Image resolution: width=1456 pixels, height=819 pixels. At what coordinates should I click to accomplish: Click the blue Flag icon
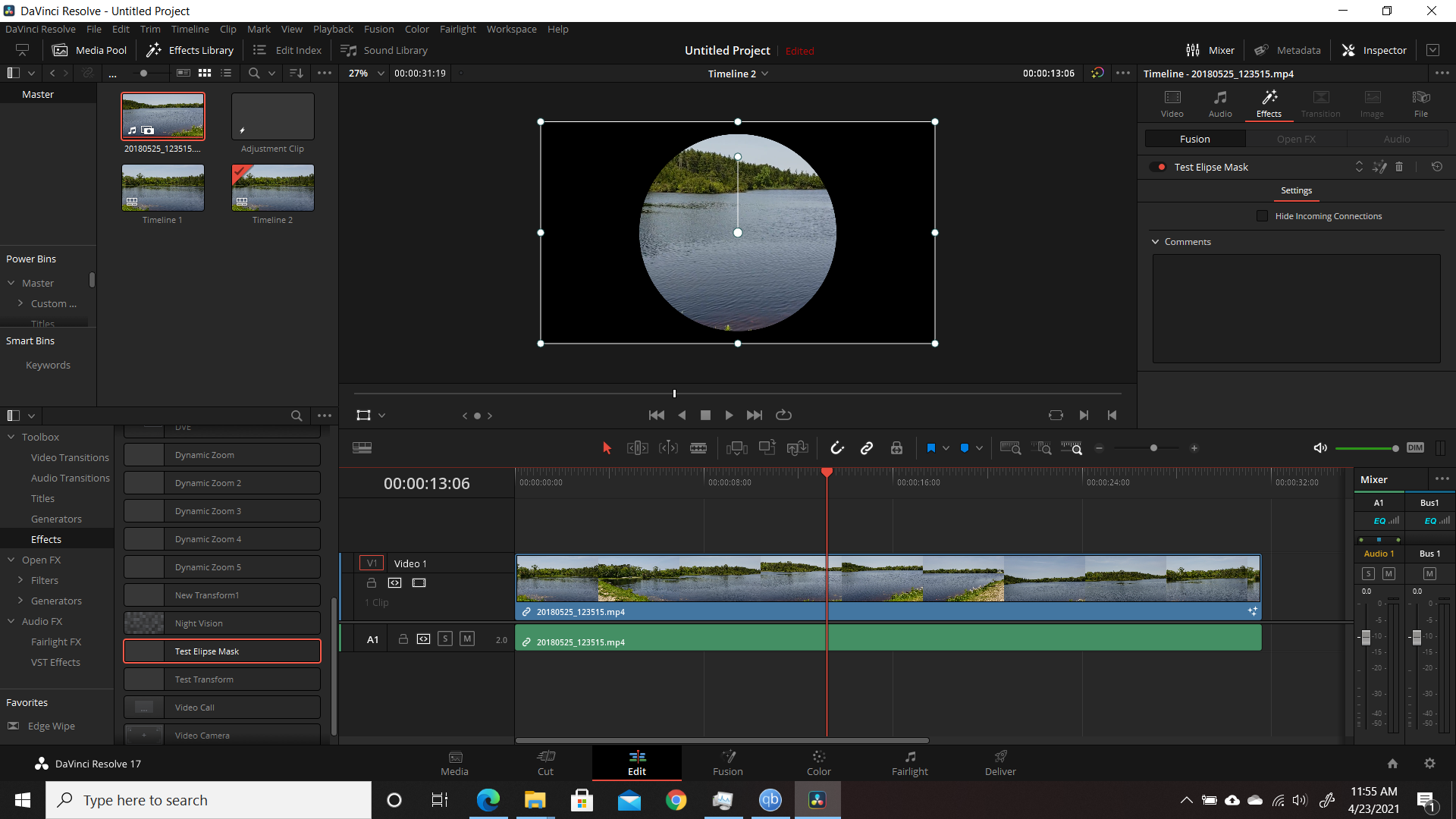[931, 448]
